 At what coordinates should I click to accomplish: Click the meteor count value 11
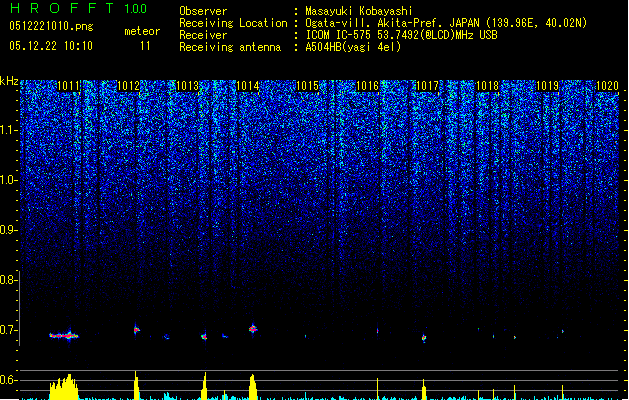[145, 46]
